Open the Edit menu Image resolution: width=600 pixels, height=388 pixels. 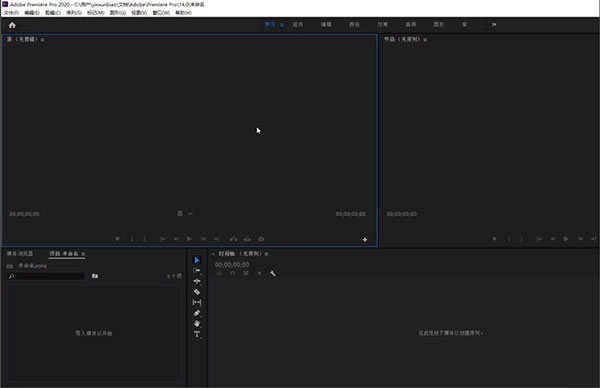(x=32, y=13)
